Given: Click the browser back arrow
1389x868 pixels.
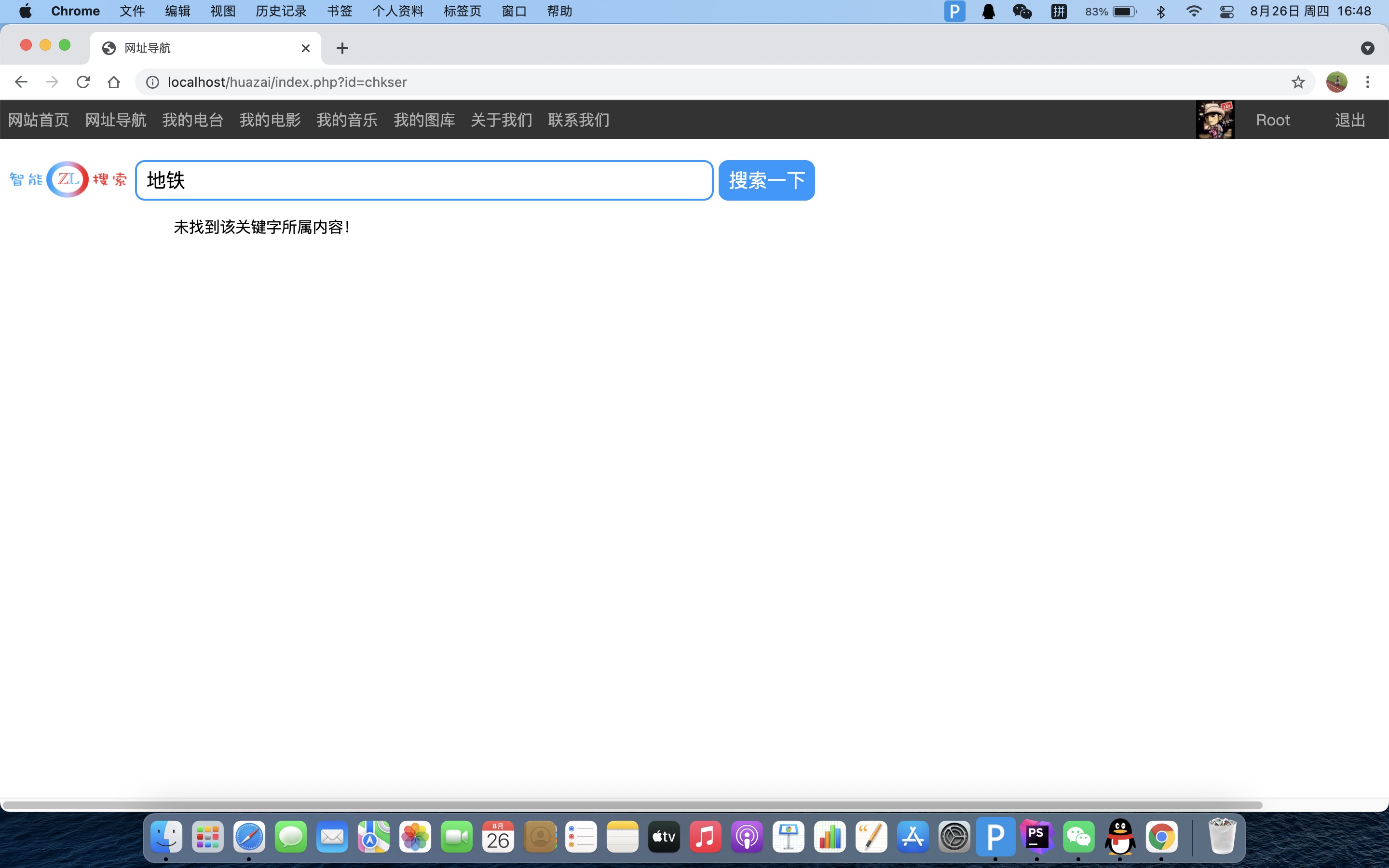Looking at the screenshot, I should [x=21, y=82].
